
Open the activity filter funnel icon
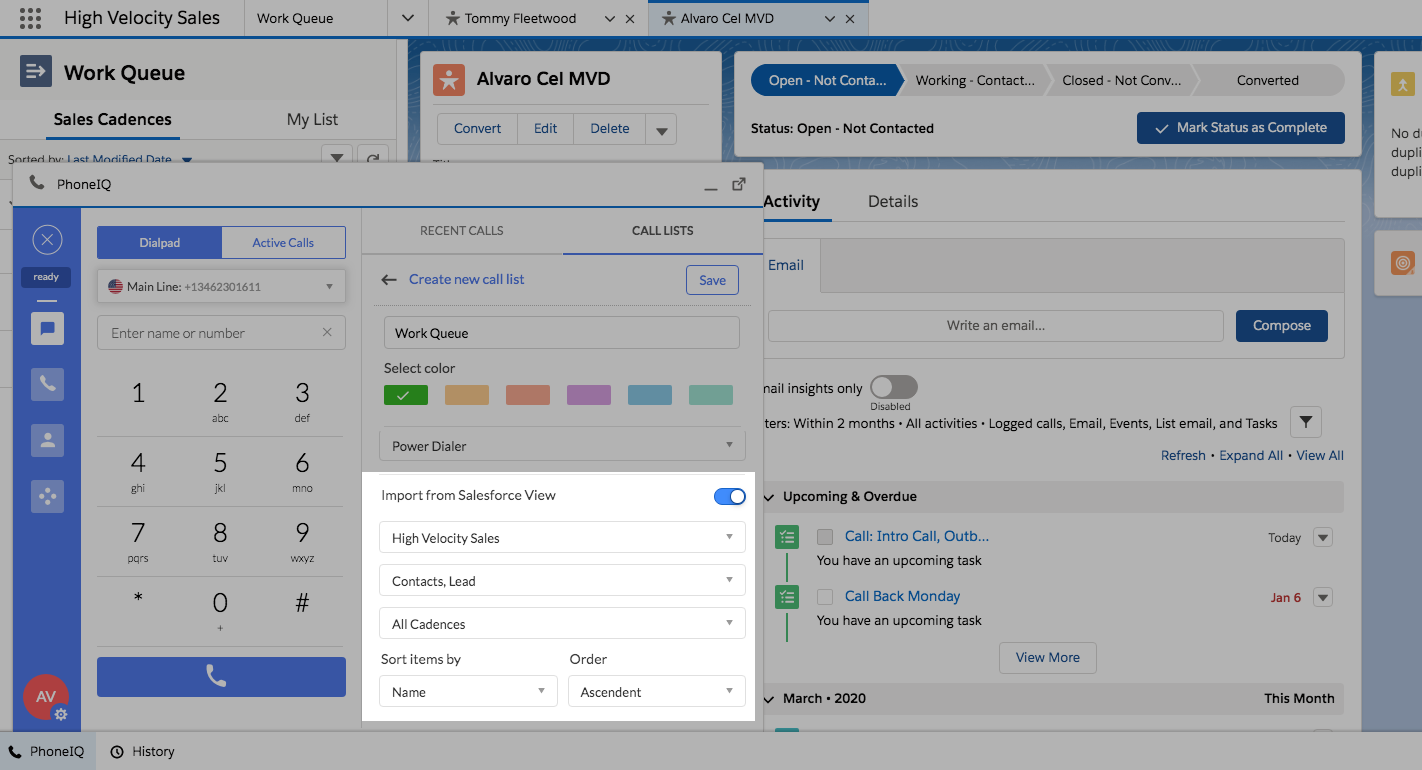click(x=1306, y=423)
